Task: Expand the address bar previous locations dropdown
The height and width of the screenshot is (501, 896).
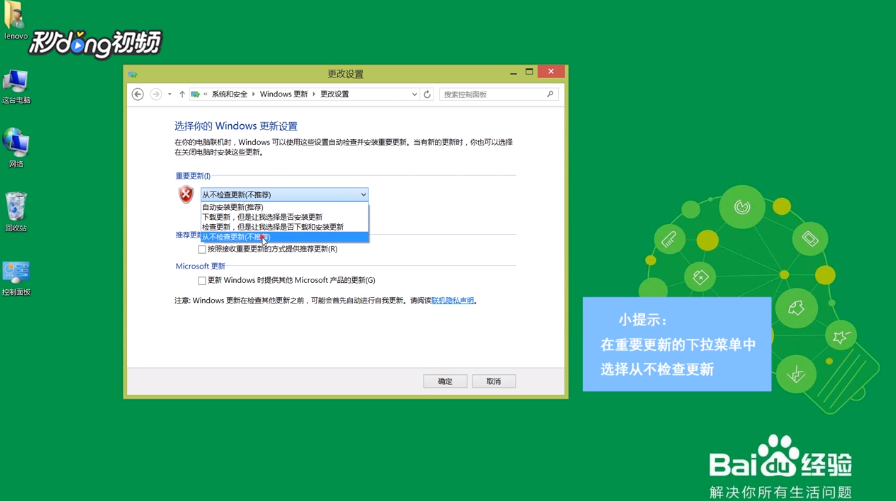Action: point(414,94)
